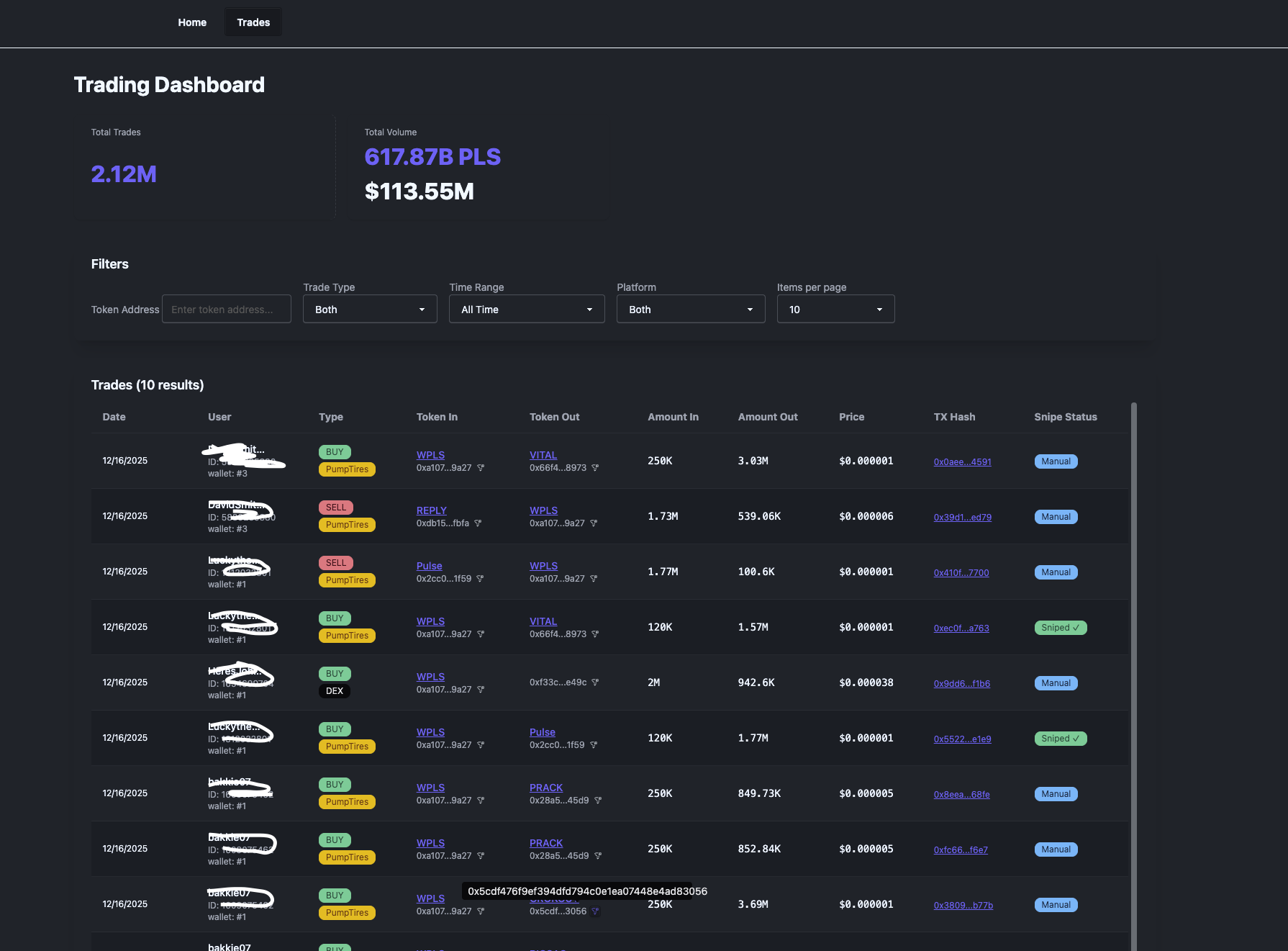Select the Trades tab
Screen dimensions: 1288x951
pos(253,22)
